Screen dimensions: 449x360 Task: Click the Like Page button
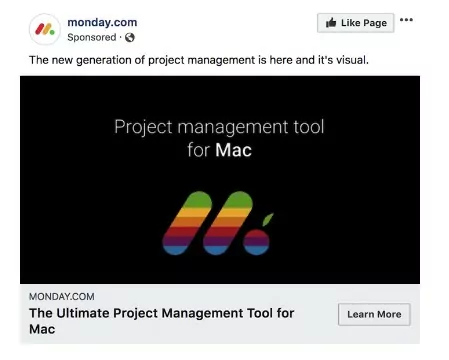[x=356, y=23]
